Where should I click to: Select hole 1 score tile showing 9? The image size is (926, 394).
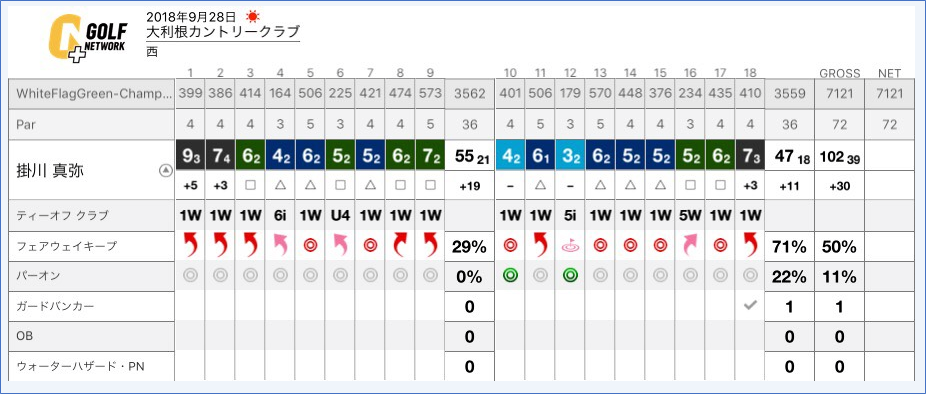pos(191,156)
